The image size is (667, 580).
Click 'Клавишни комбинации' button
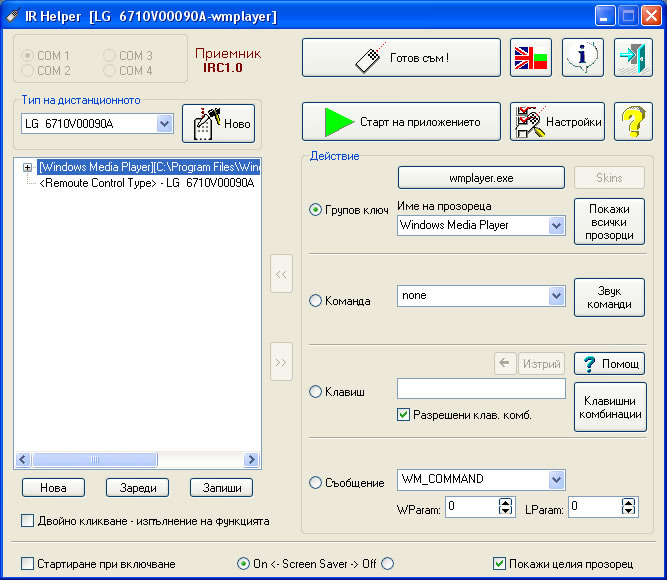610,407
